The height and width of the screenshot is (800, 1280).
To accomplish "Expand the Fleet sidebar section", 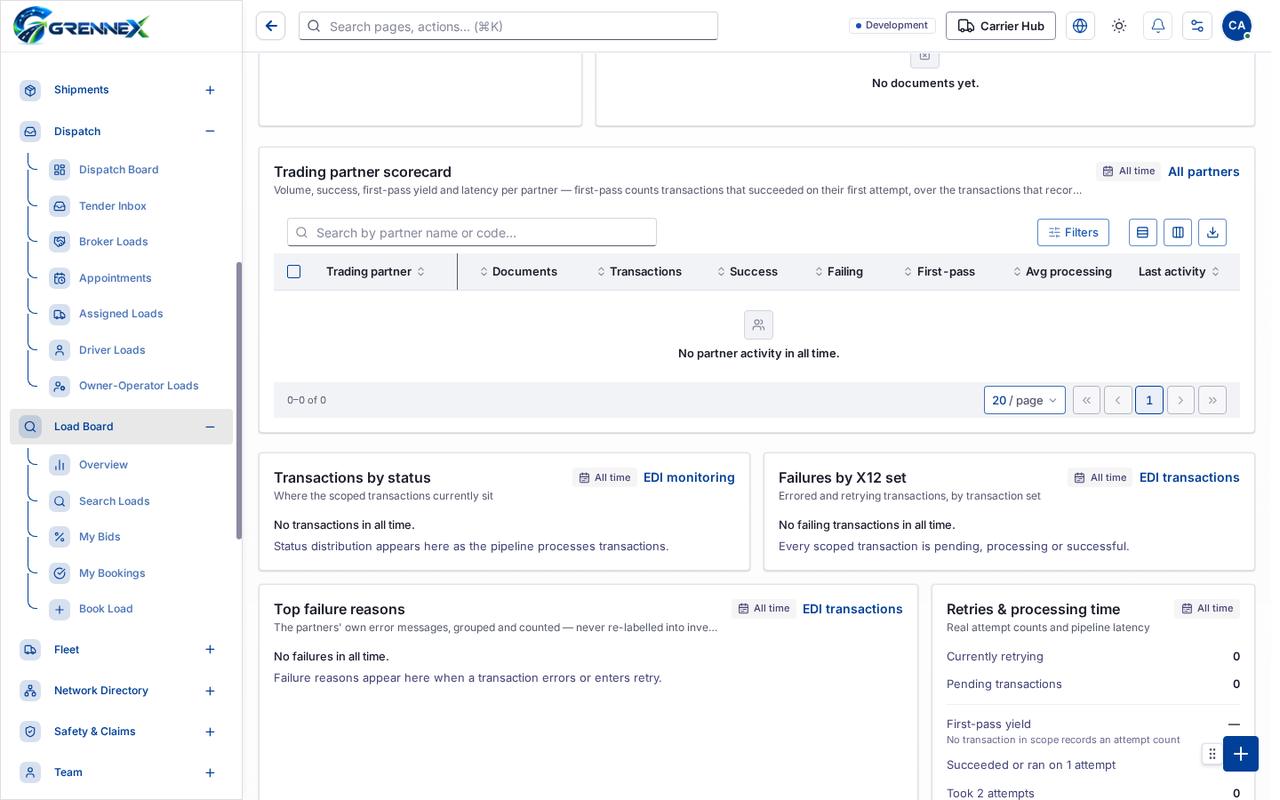I will pos(210,650).
